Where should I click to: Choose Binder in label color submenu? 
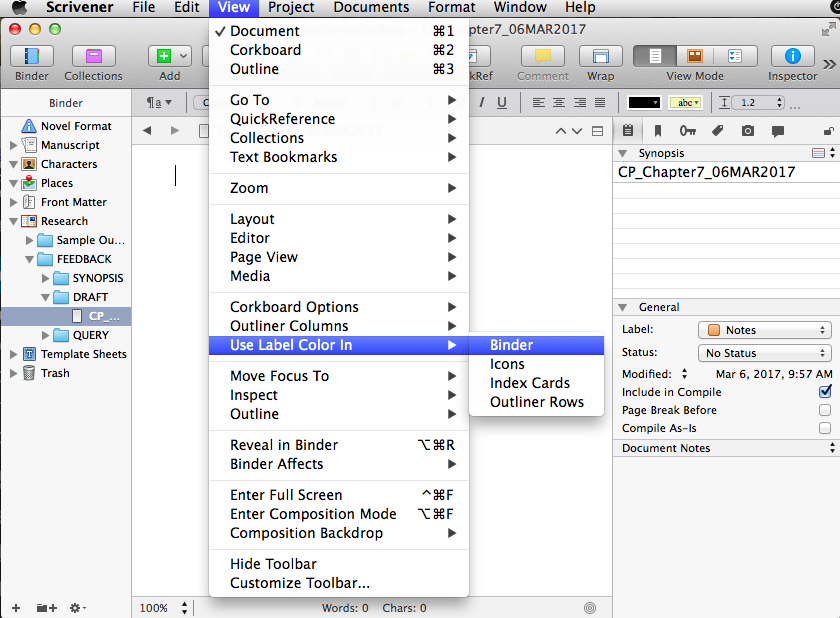[536, 345]
